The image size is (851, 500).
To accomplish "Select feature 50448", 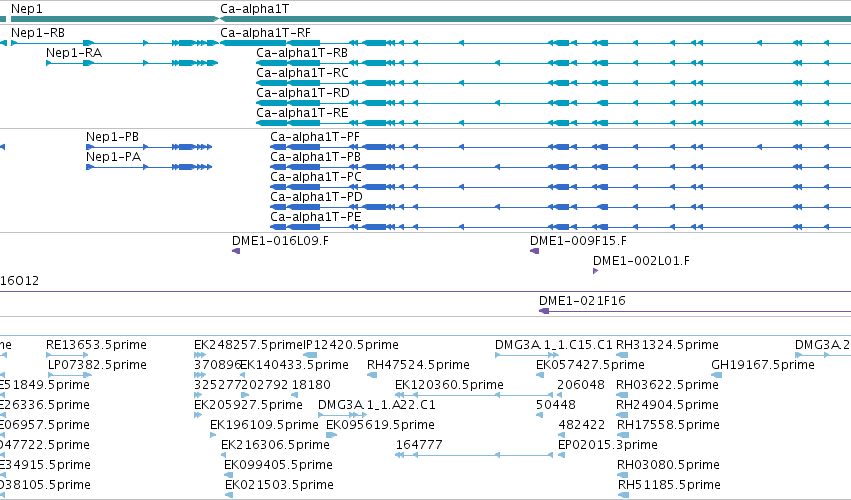I will (555, 406).
